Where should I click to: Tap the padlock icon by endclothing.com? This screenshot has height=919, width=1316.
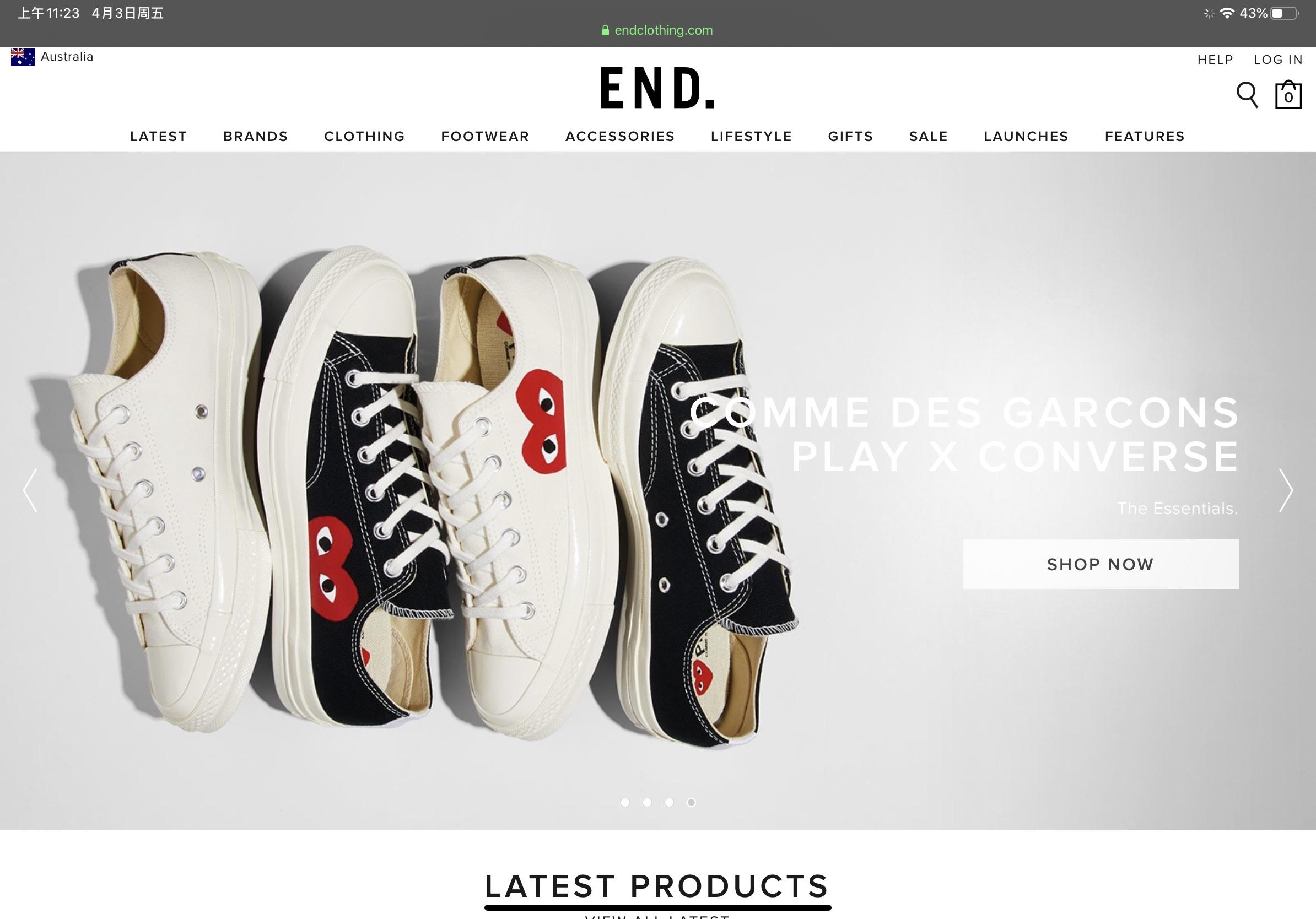[605, 30]
